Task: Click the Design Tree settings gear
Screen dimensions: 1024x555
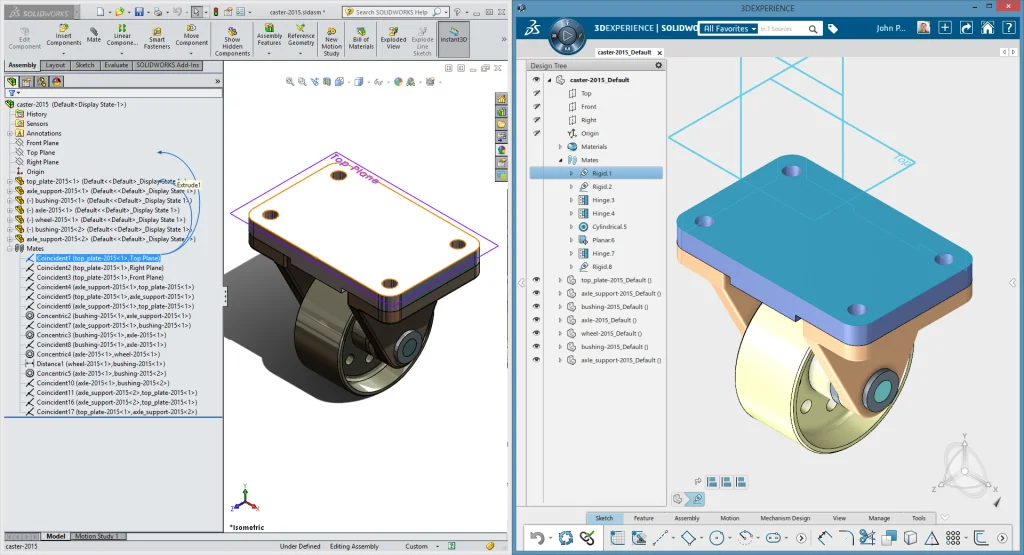Action: tap(658, 65)
